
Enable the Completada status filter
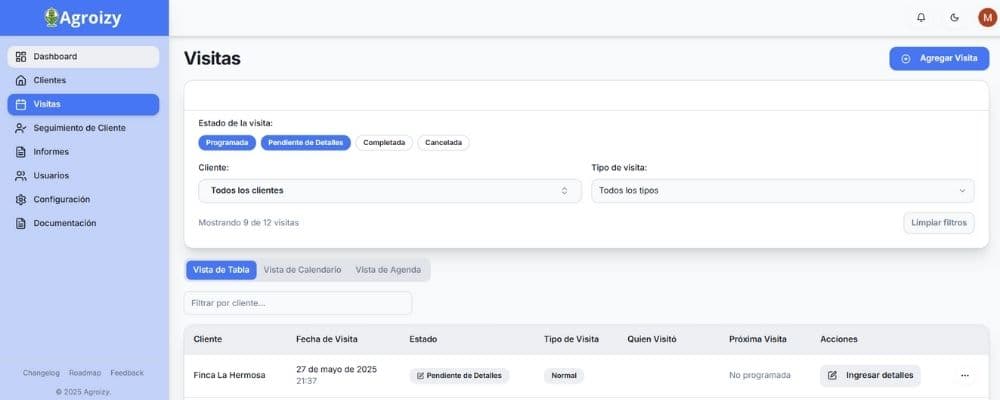(x=384, y=143)
